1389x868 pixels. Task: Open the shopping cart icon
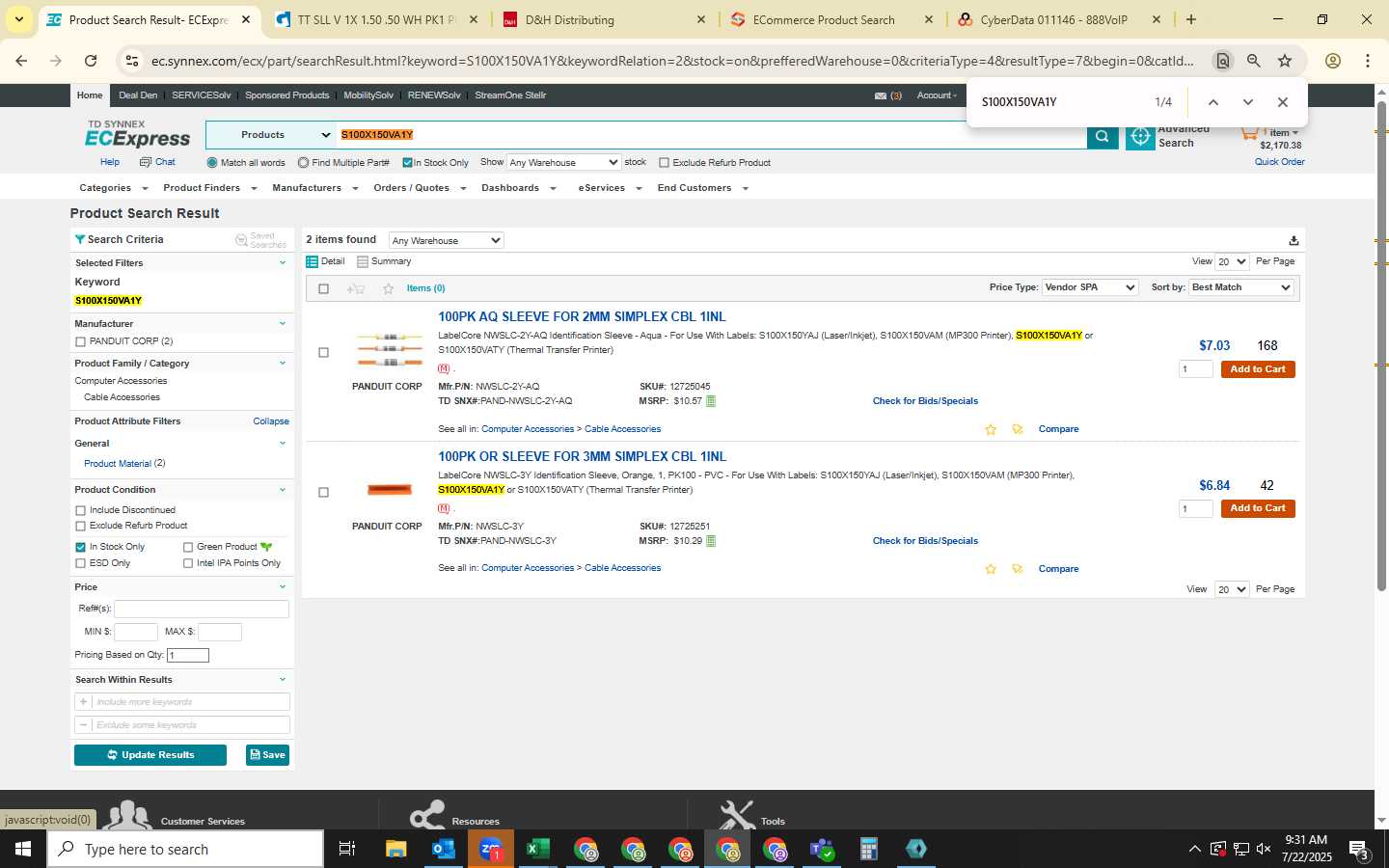1249,133
